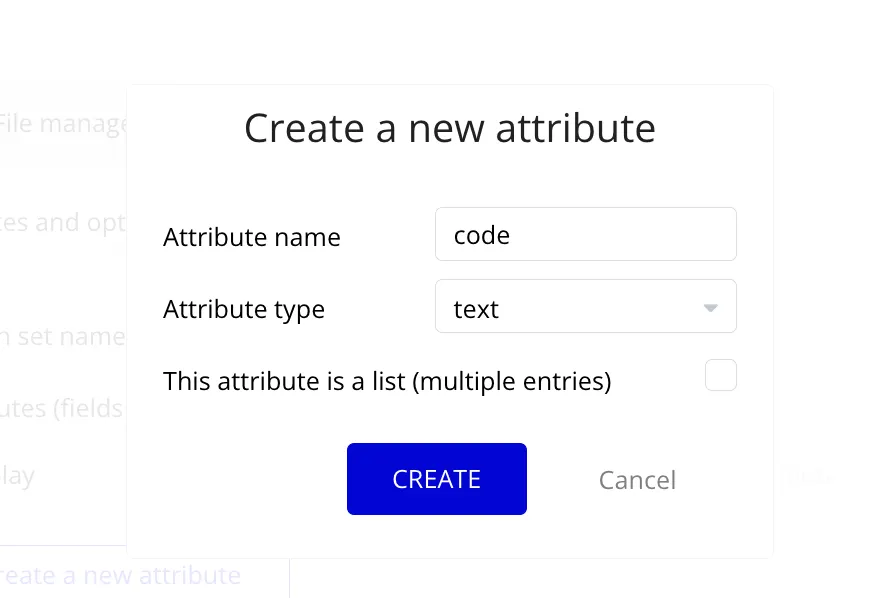This screenshot has height=598, width=896.
Task: Click the faded 'Create a new attribute' background link
Action: 122,576
